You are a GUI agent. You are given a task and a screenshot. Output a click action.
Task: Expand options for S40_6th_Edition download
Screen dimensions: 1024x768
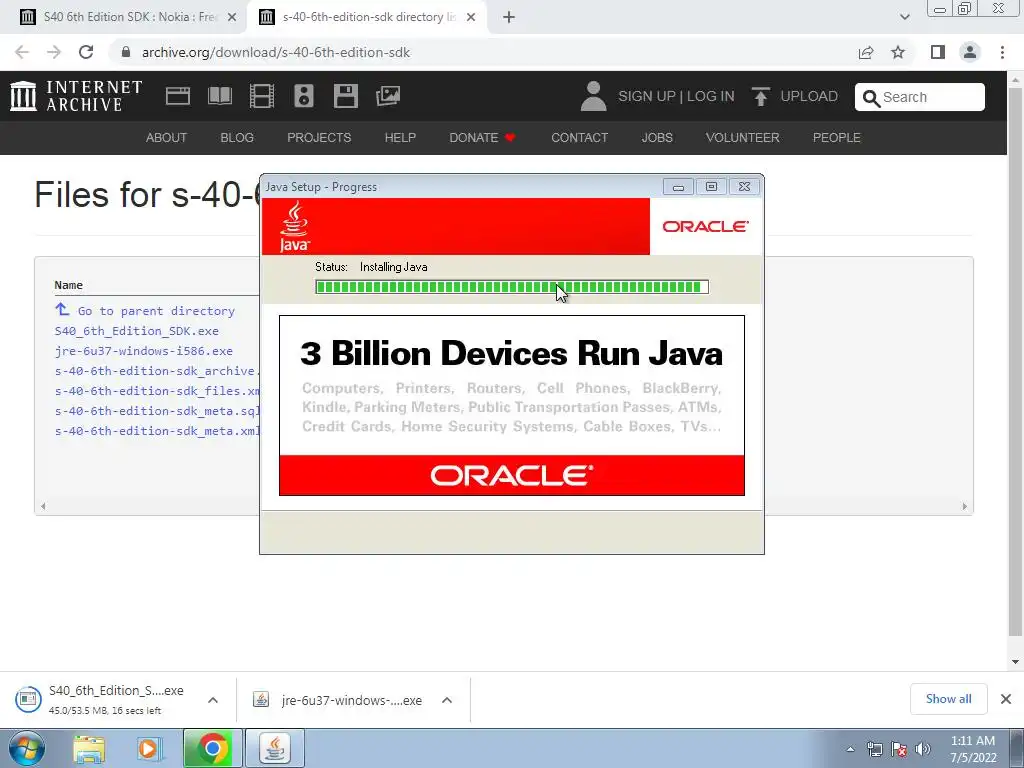point(213,700)
